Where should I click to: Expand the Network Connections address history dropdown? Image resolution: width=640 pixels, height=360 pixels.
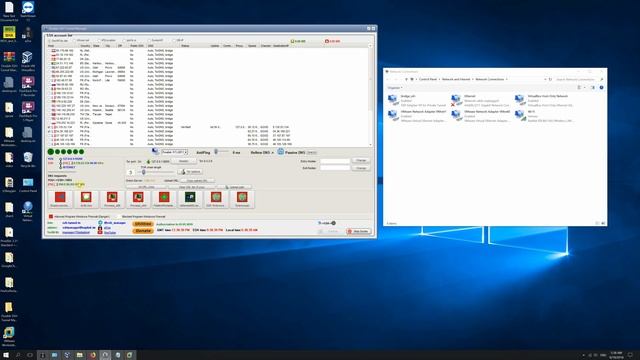point(545,79)
